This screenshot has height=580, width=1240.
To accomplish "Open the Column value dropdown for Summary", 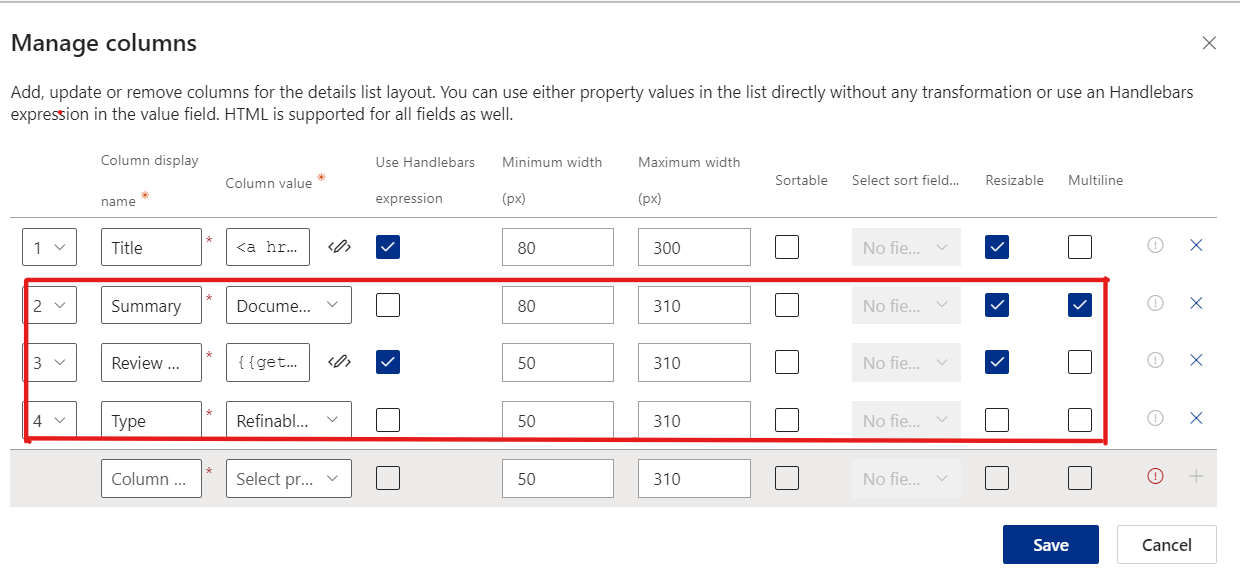I will coord(288,304).
